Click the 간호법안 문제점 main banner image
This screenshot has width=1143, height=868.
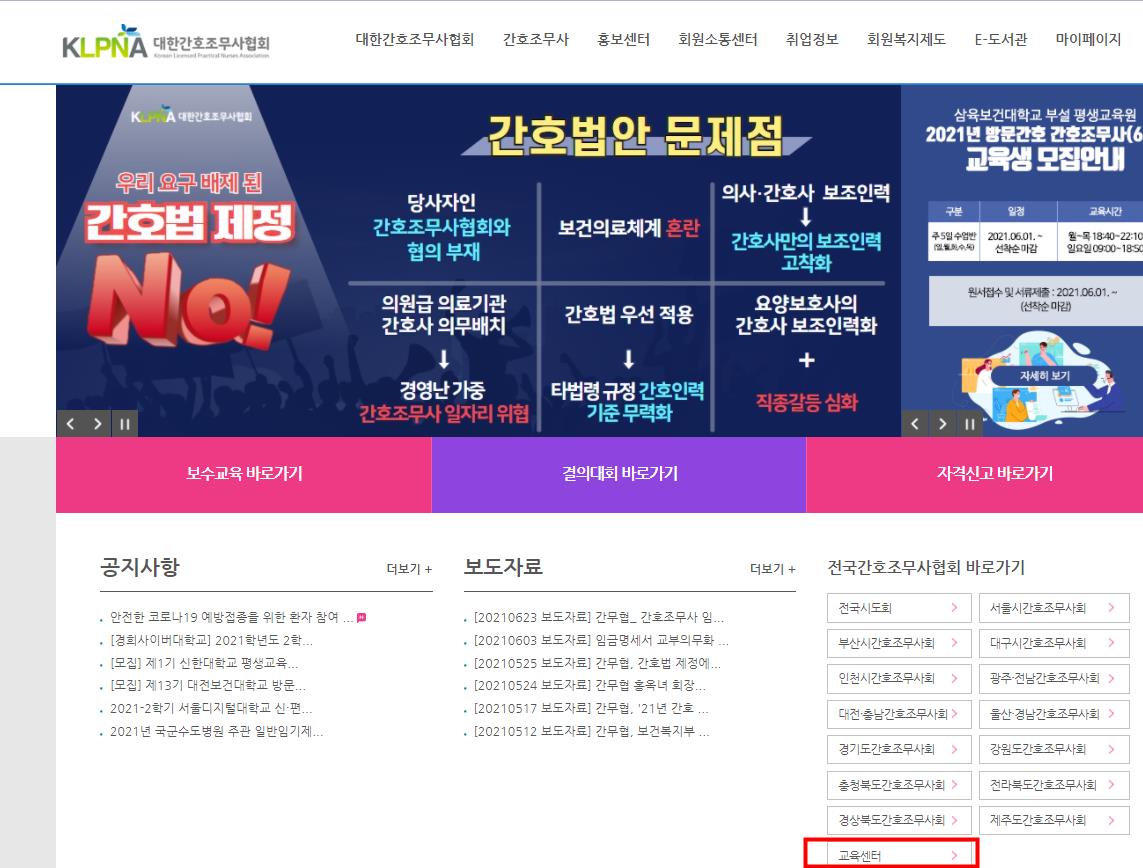click(x=478, y=261)
